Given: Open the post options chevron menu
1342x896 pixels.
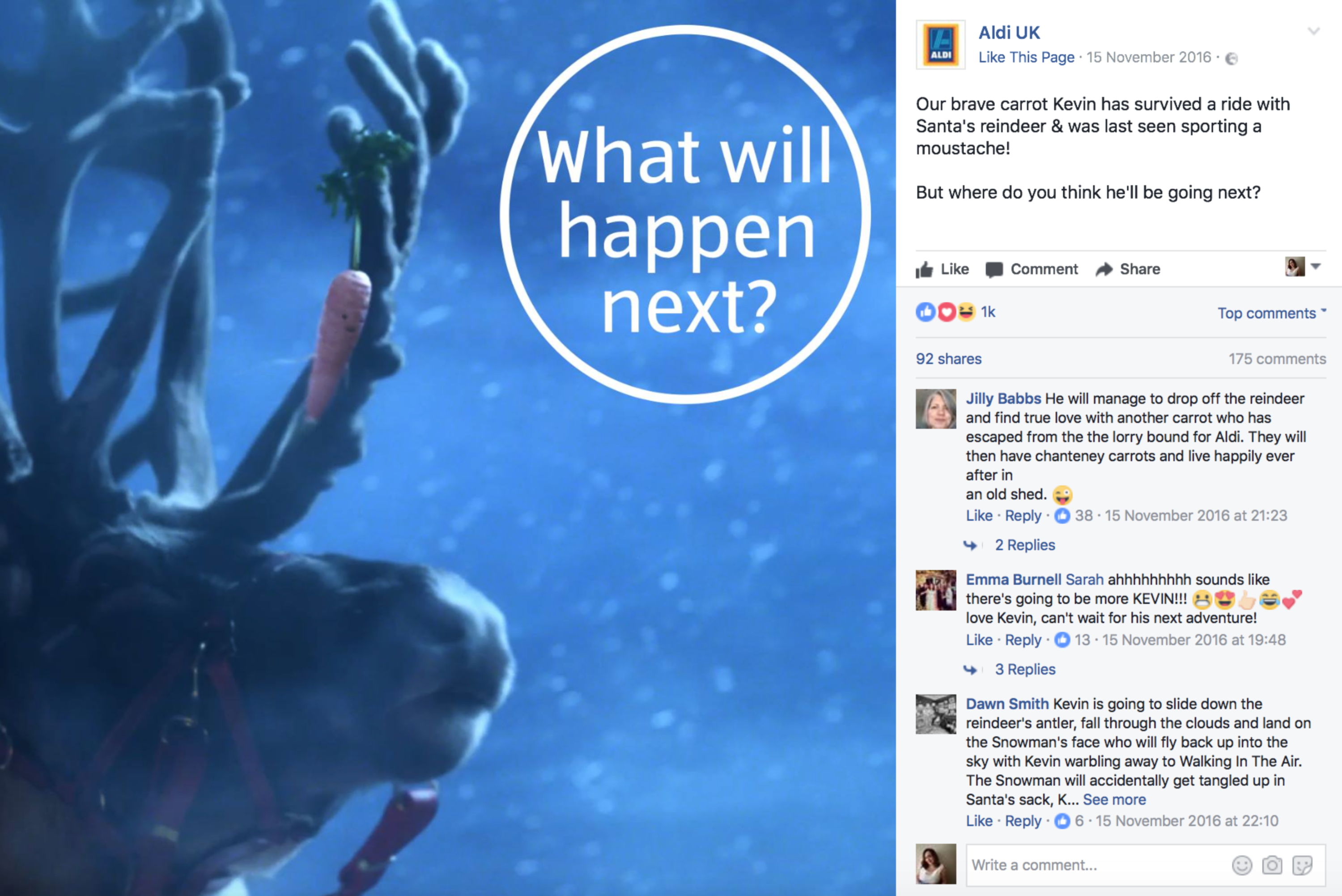Looking at the screenshot, I should pos(1313,31).
